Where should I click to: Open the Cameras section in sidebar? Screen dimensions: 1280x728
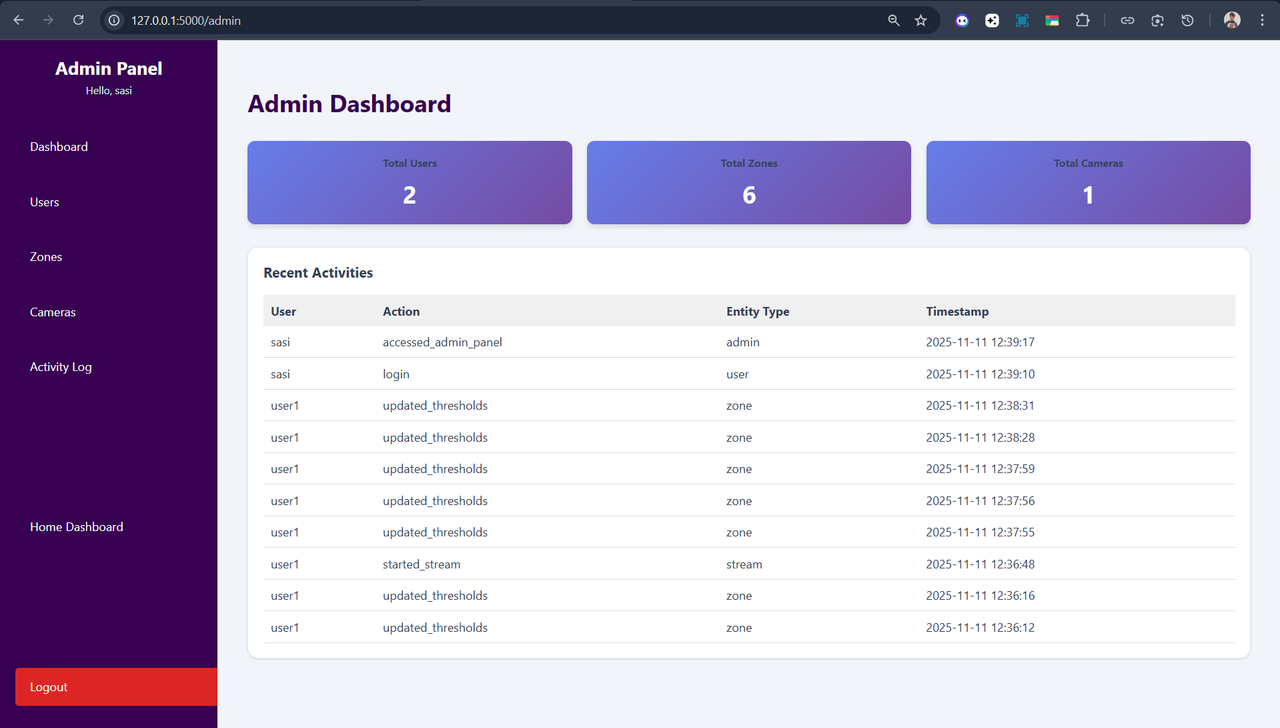point(52,311)
